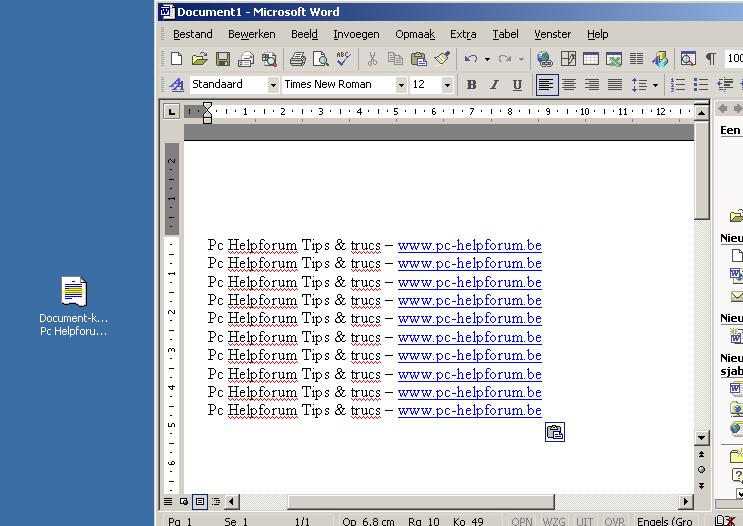Click the Paste Options smart tag
This screenshot has height=526, width=743.
[x=555, y=432]
